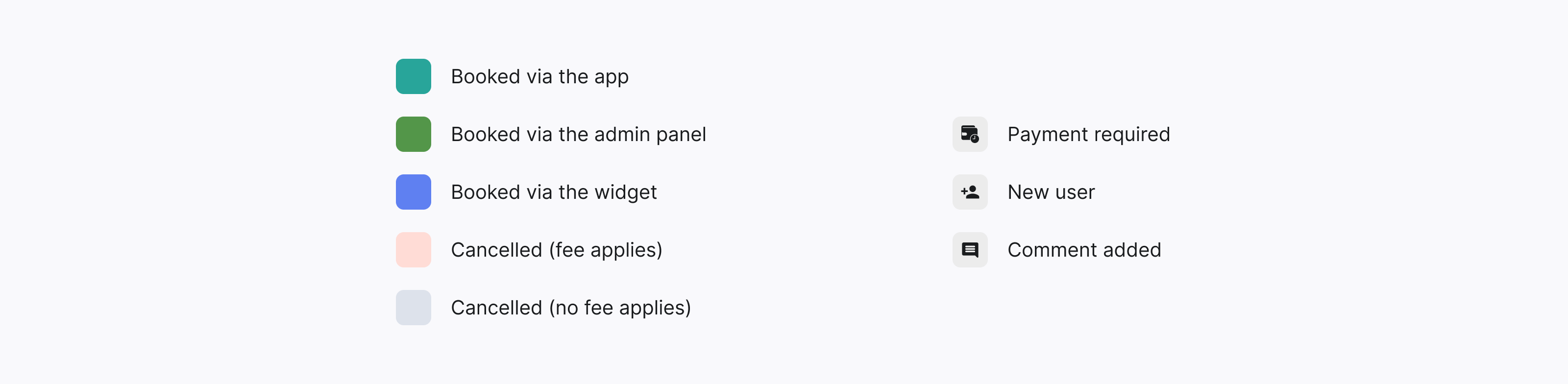Click the green 'Booked via the admin panel' swatch
The height and width of the screenshot is (384, 1568).
(413, 134)
